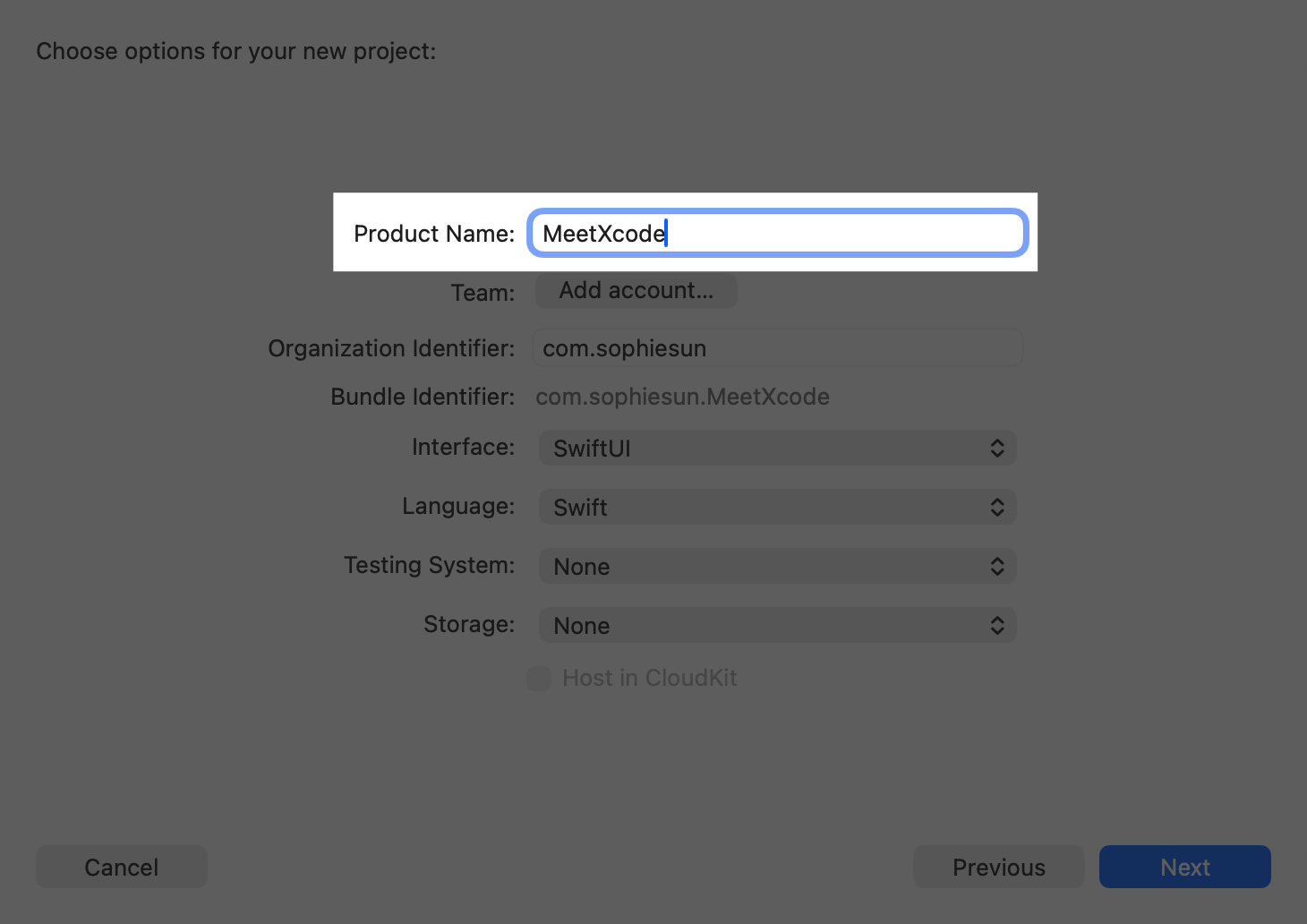Viewport: 1307px width, 924px height.
Task: Click the 'Interface:' label
Action: 464,447
